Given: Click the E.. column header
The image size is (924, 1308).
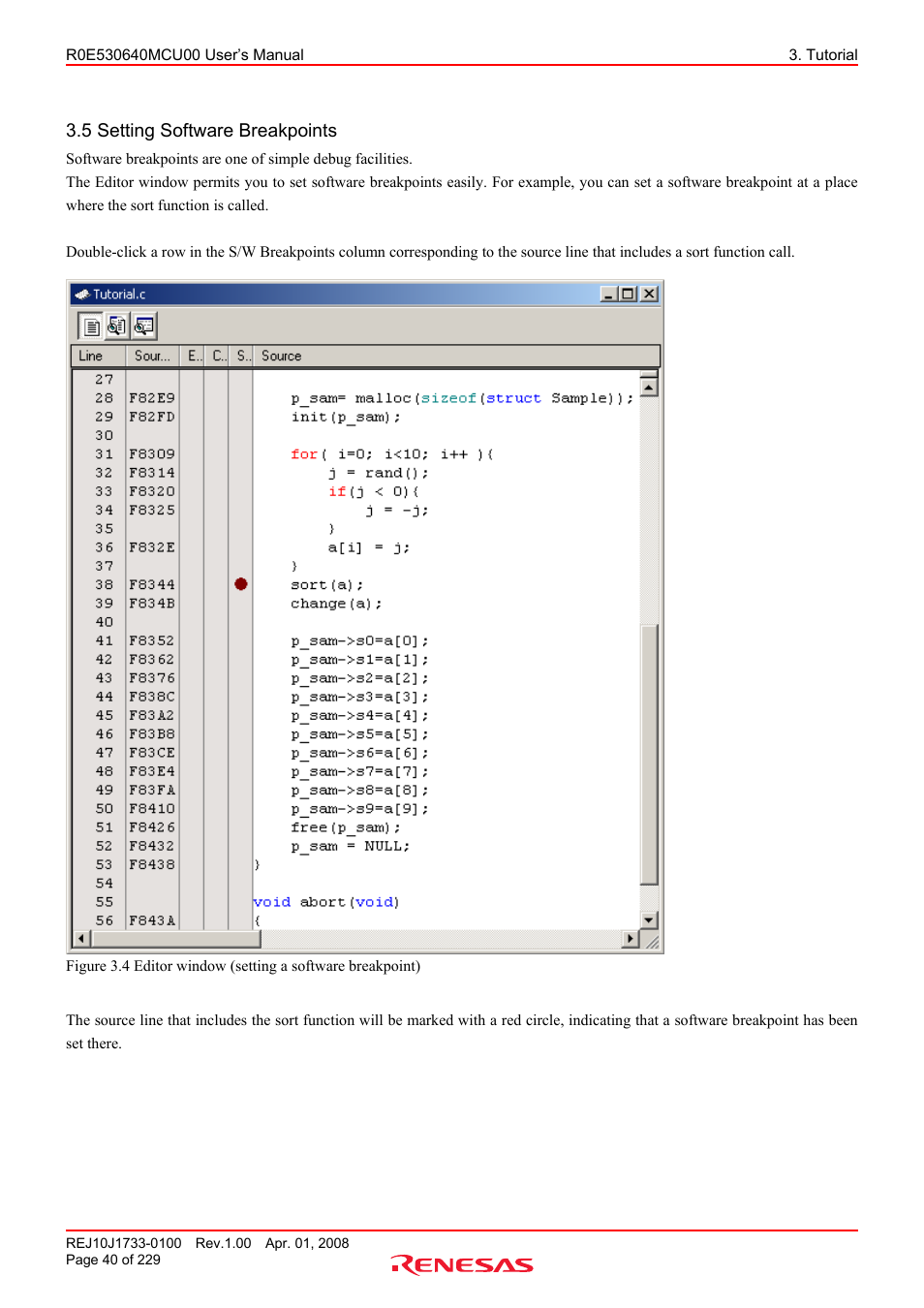Looking at the screenshot, I should pyautogui.click(x=193, y=357).
